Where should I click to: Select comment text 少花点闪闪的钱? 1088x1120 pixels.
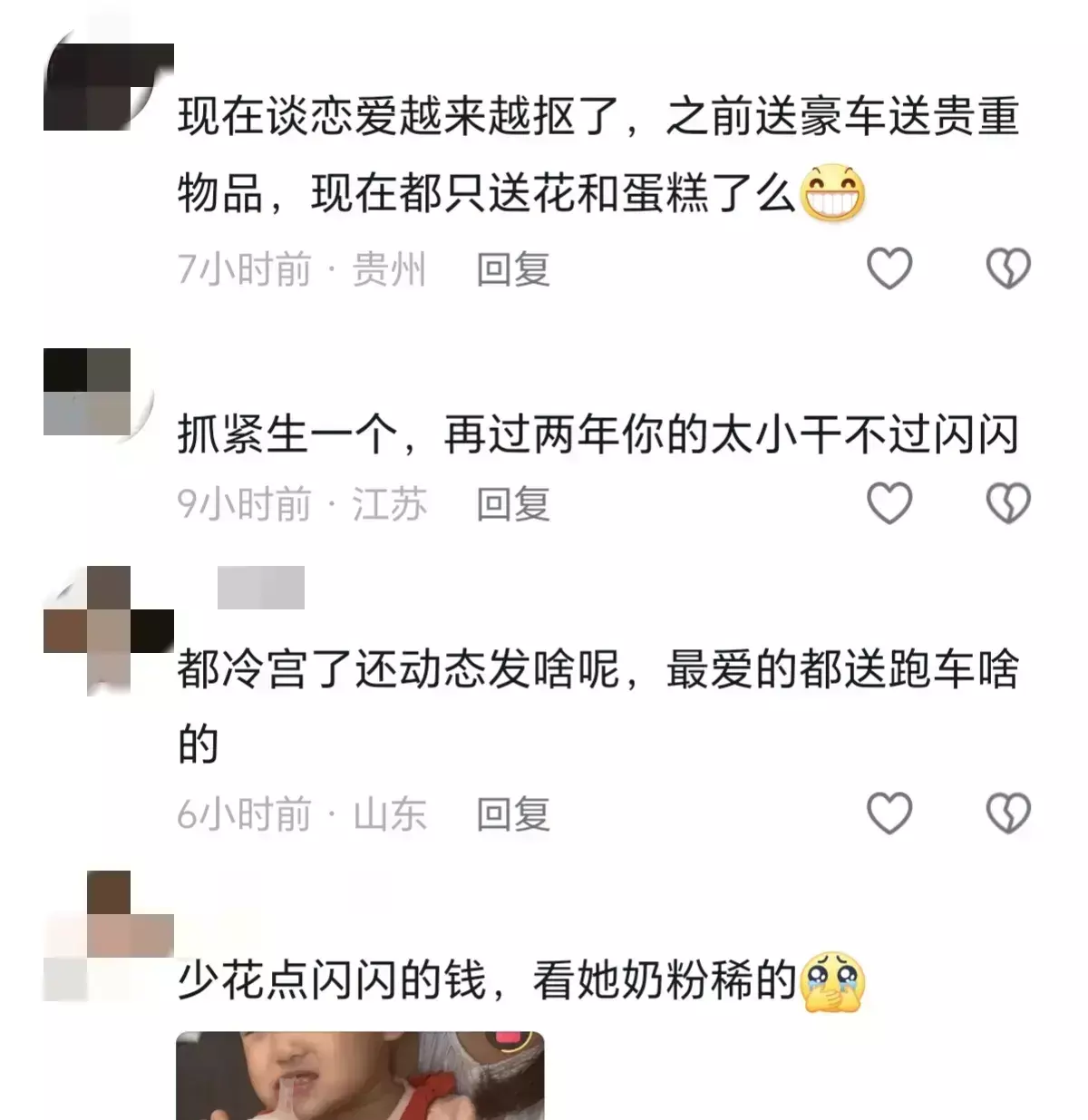pos(332,980)
